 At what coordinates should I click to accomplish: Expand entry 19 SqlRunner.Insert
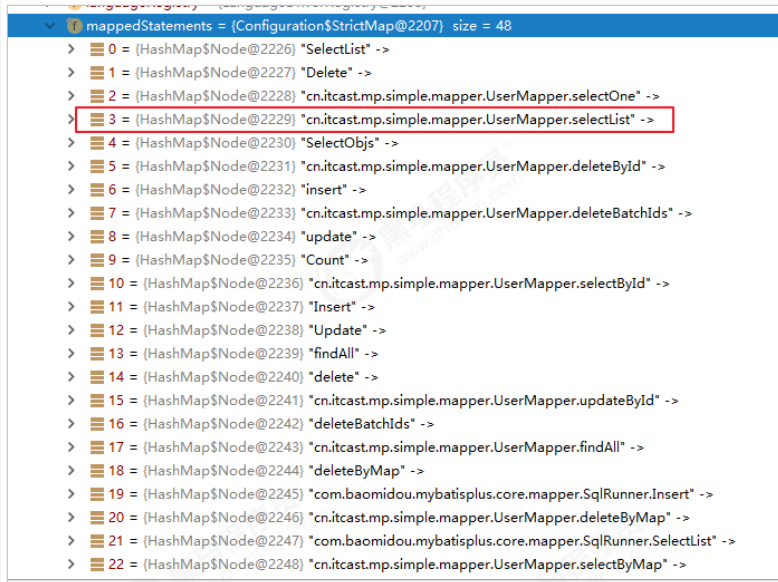(71, 494)
